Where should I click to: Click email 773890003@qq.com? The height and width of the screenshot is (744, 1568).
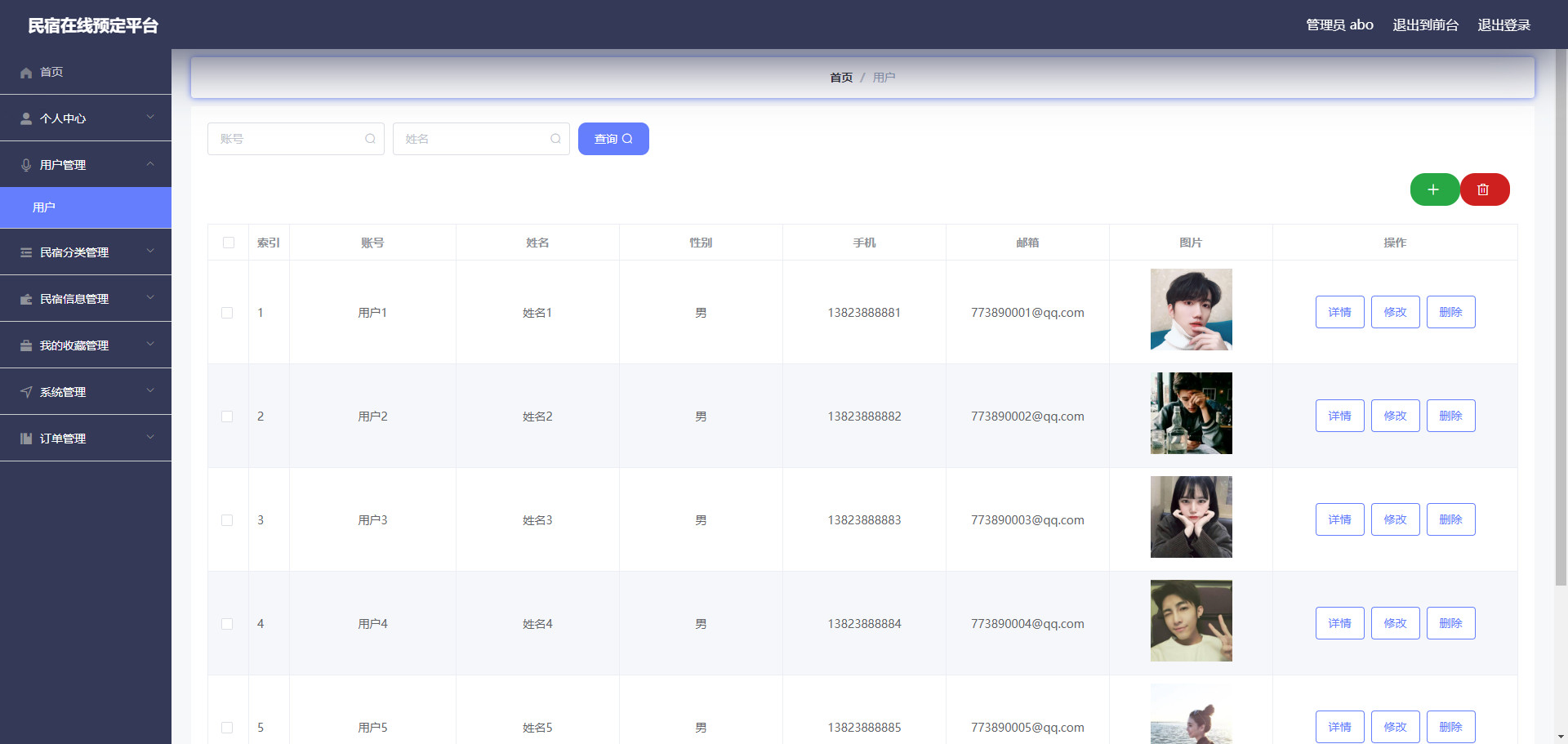[1027, 520]
